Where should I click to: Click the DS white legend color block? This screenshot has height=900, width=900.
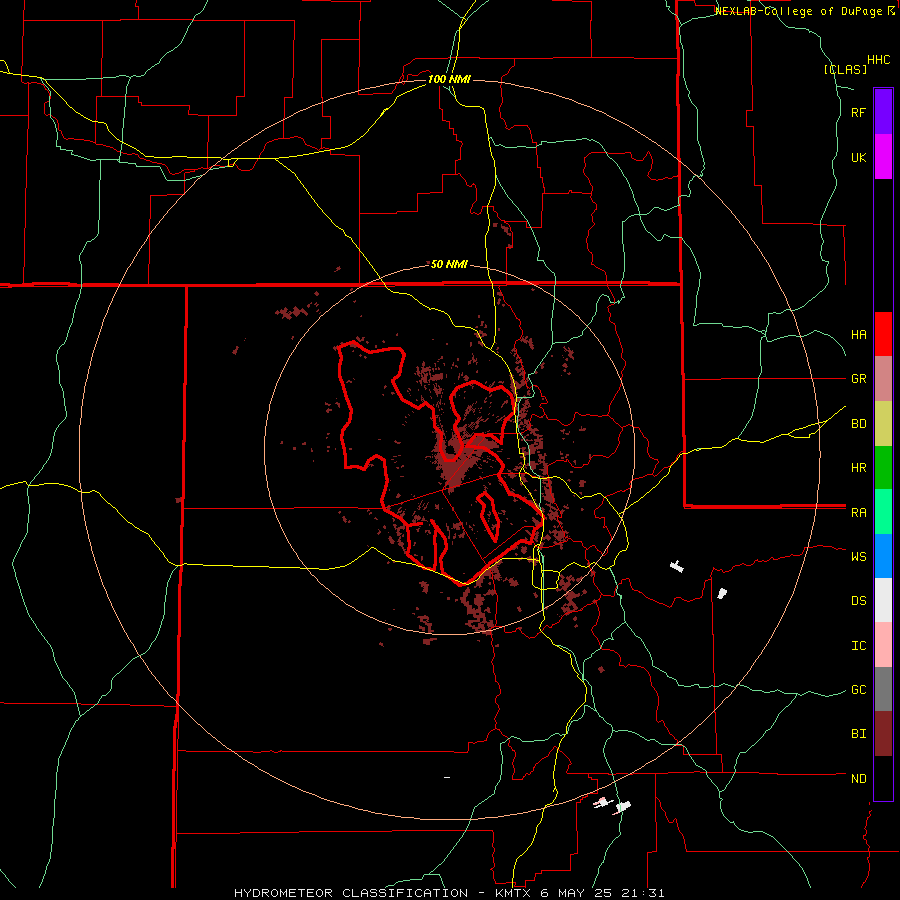click(x=883, y=600)
